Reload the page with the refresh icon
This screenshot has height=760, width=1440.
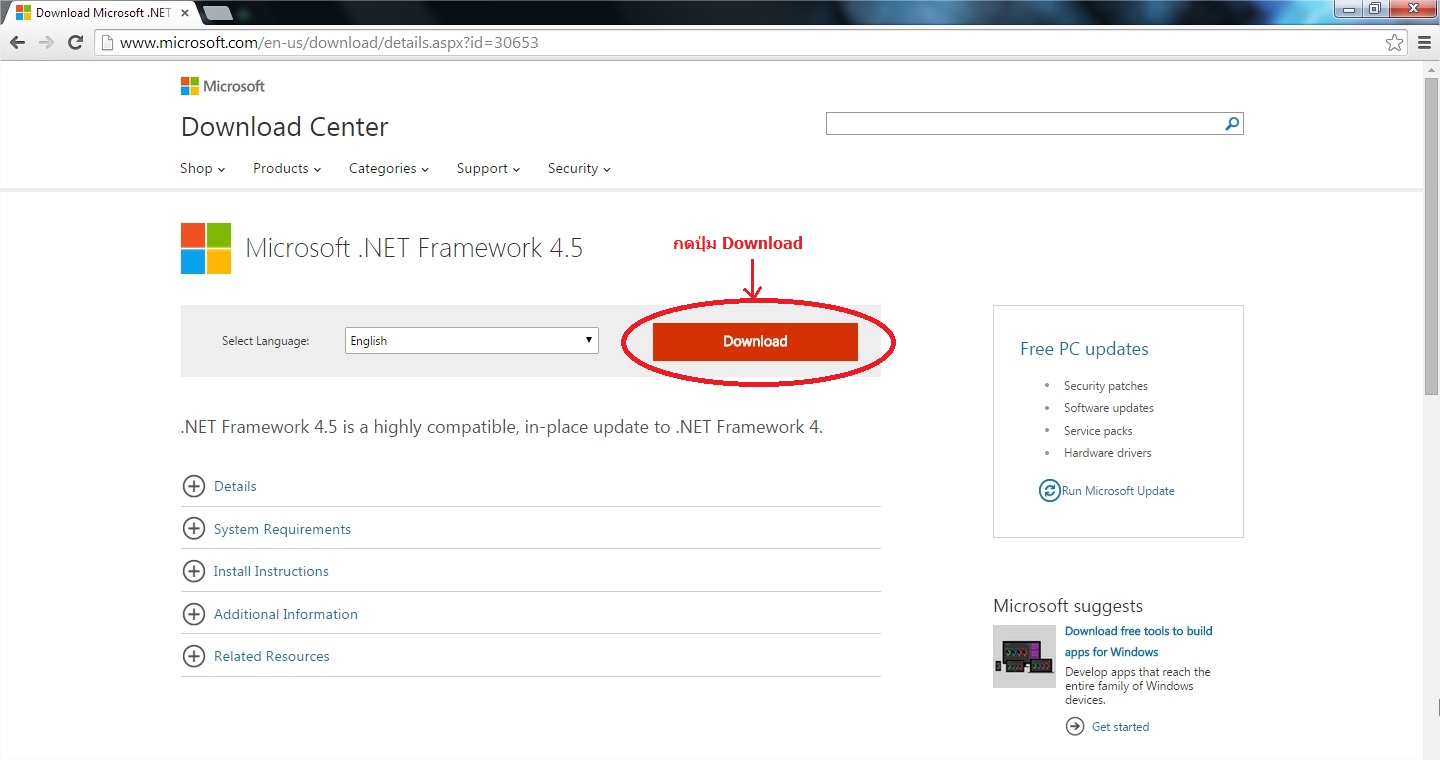point(75,42)
